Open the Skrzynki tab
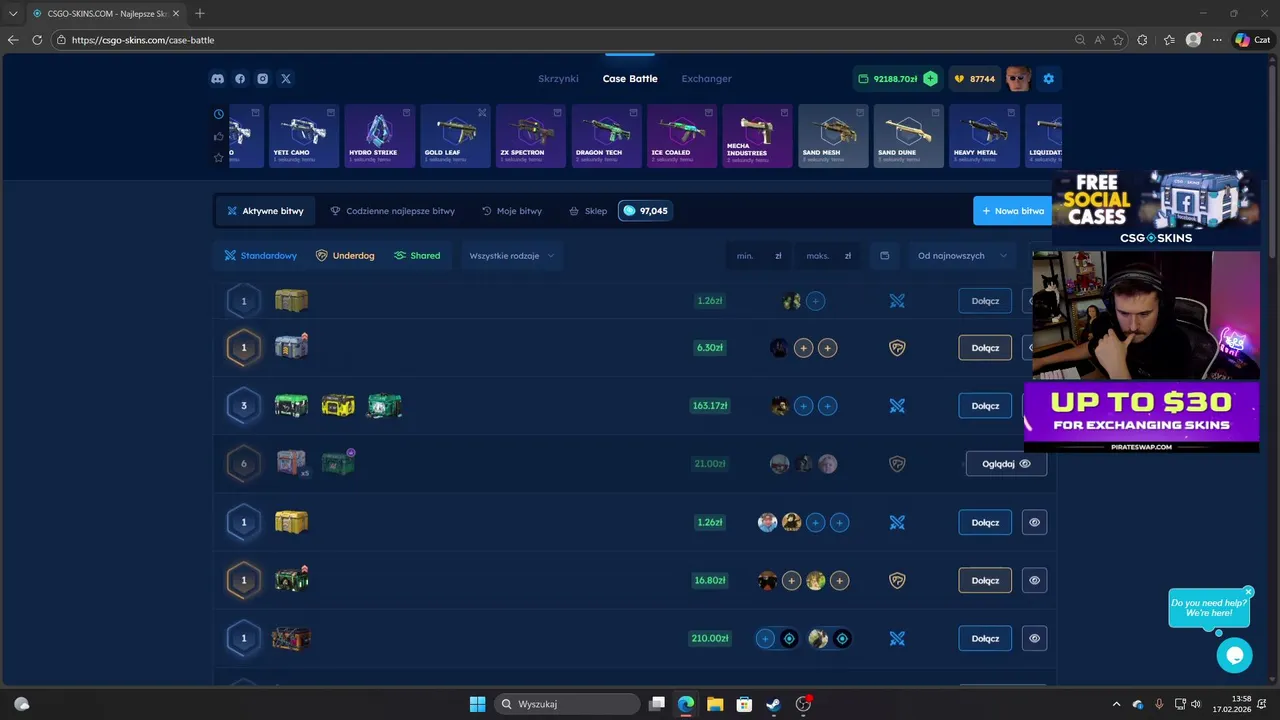This screenshot has width=1280, height=720. coord(558,79)
